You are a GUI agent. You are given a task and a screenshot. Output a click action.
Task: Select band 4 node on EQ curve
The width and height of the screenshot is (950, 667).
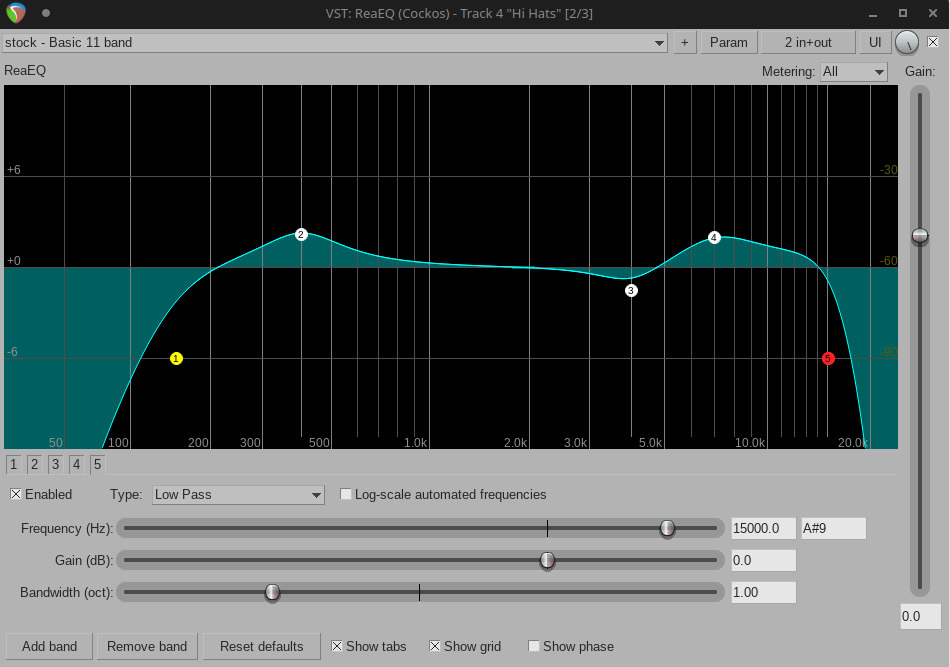[x=714, y=237]
